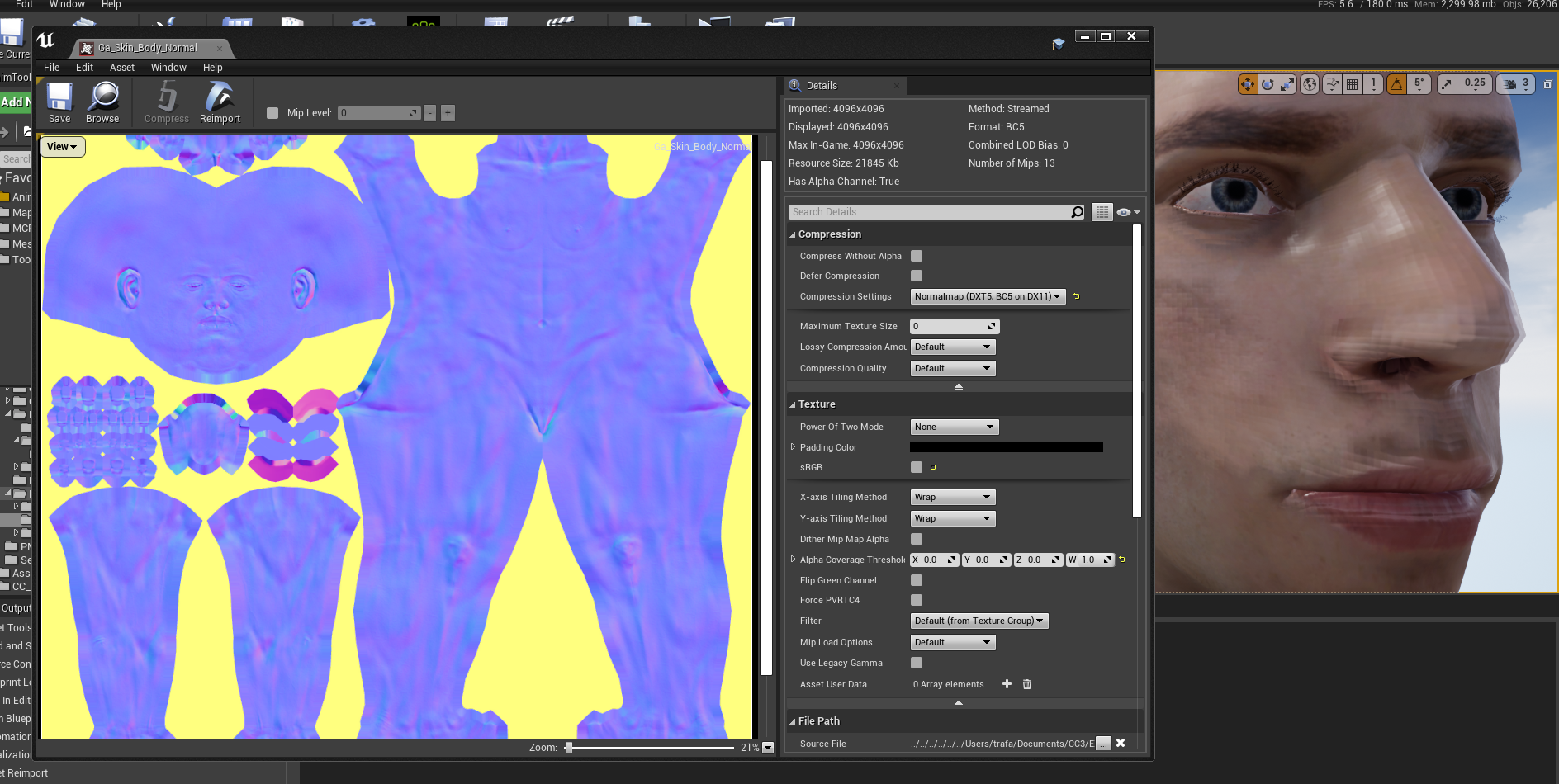
Task: Open X-axis Tiling Method dropdown
Action: 953,497
